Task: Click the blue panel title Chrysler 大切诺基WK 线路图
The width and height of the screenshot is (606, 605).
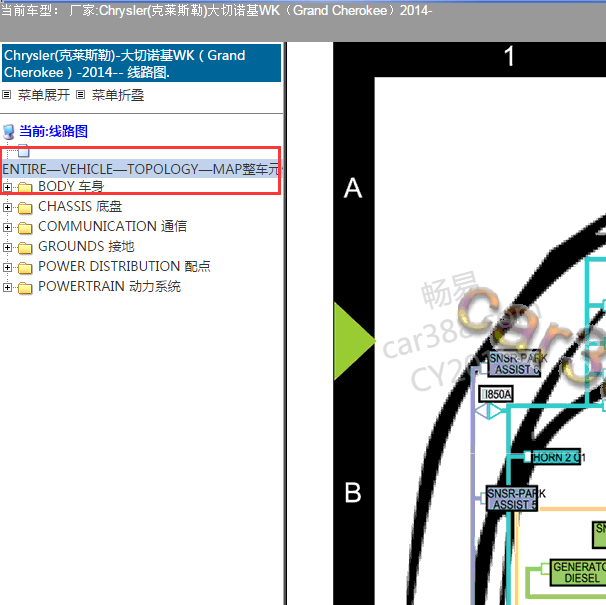Action: tap(141, 63)
